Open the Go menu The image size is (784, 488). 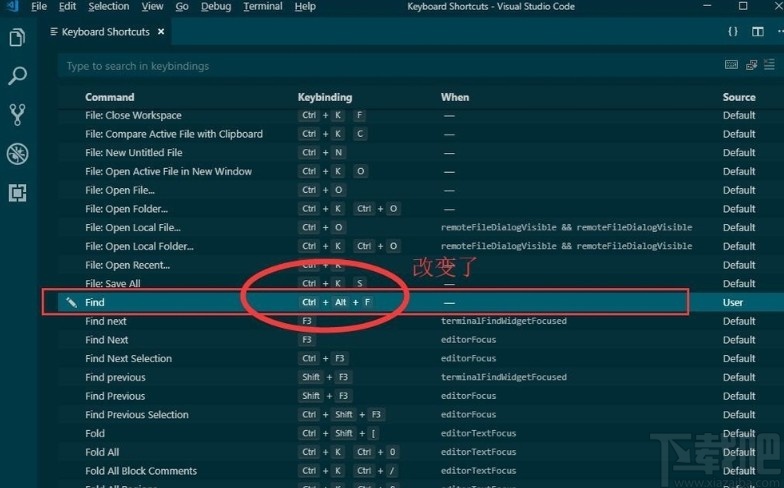(x=182, y=6)
